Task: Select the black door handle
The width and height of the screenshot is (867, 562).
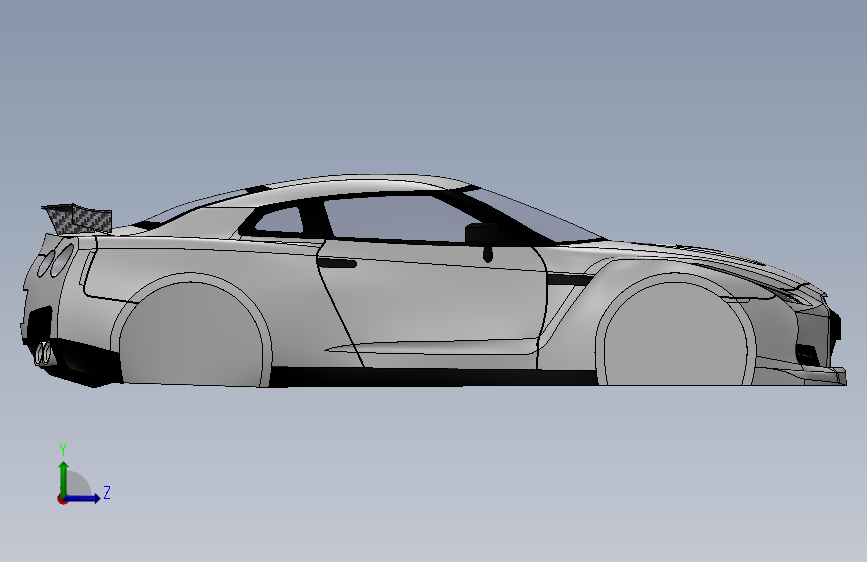Action: click(337, 263)
